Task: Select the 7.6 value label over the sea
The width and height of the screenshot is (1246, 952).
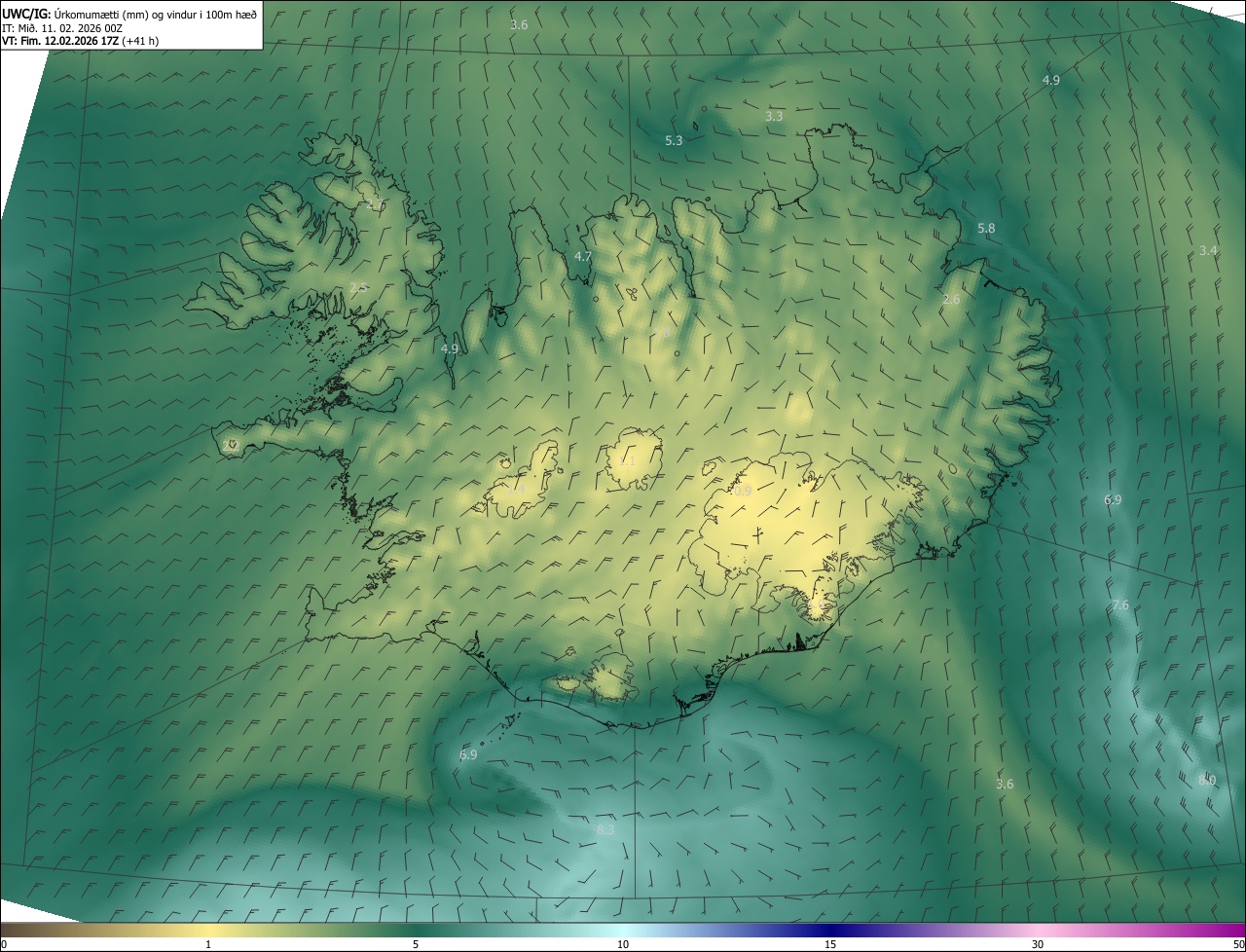Action: coord(1120,605)
